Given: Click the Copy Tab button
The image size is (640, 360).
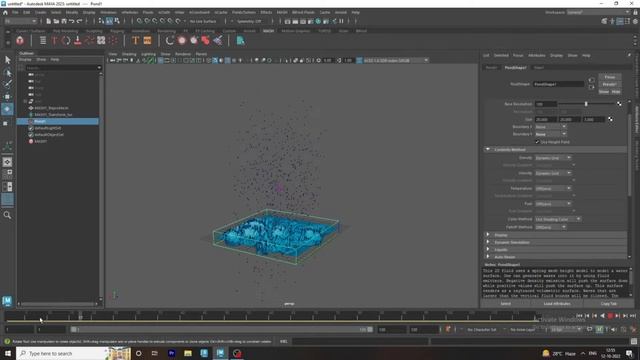Looking at the screenshot, I should [x=609, y=304].
